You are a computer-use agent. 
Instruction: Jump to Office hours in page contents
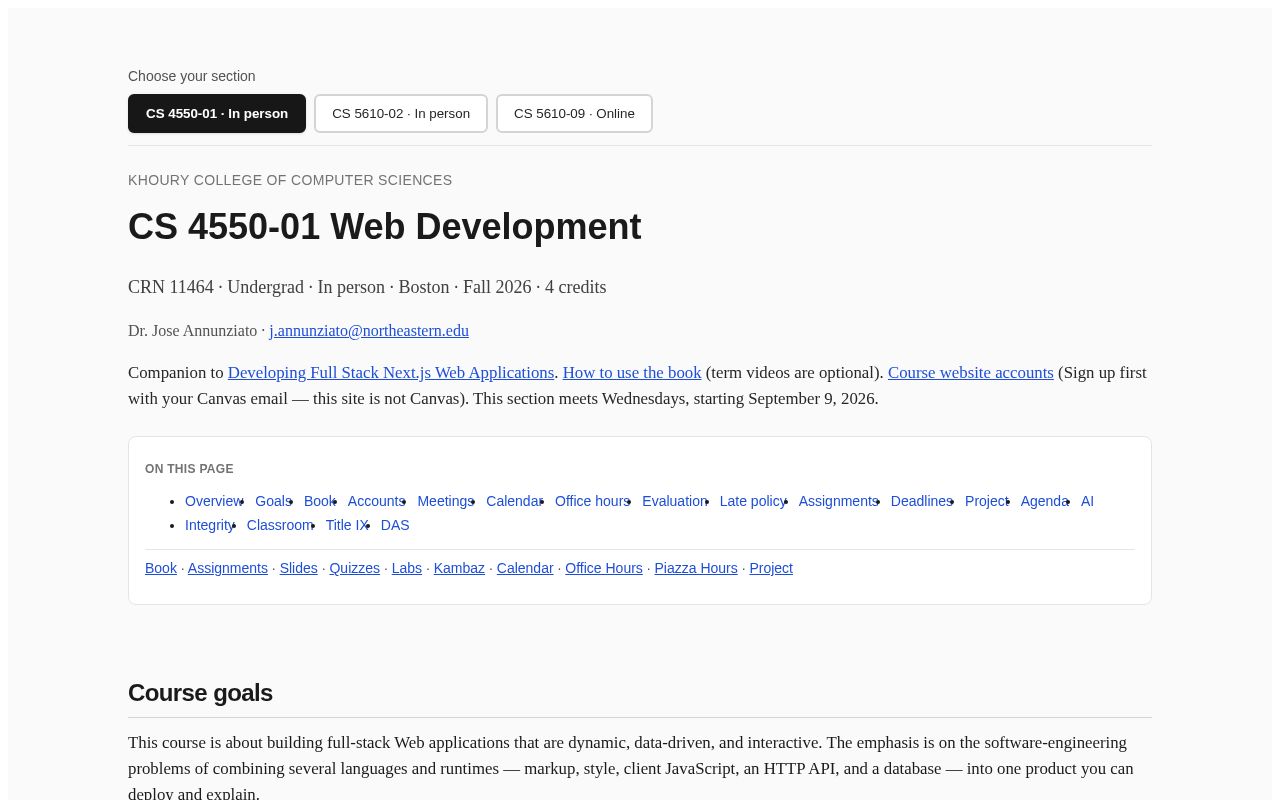pyautogui.click(x=592, y=501)
